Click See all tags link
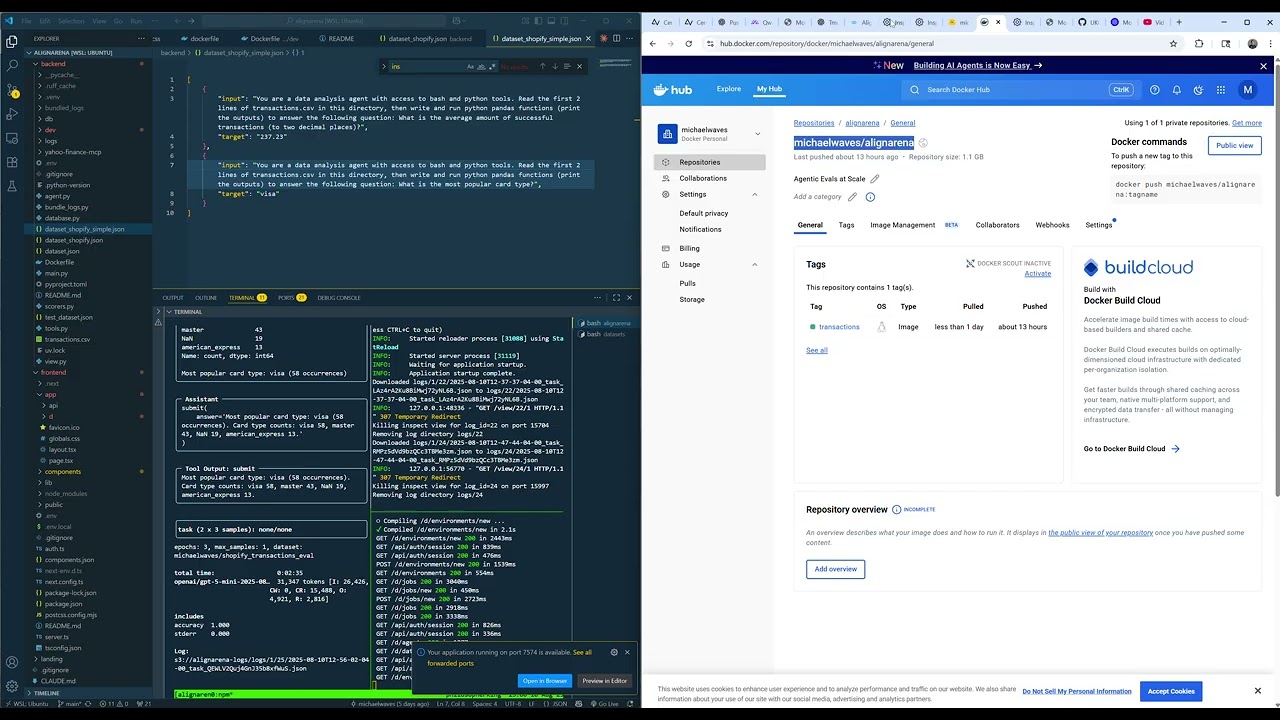This screenshot has width=1280, height=720. pyautogui.click(x=817, y=350)
